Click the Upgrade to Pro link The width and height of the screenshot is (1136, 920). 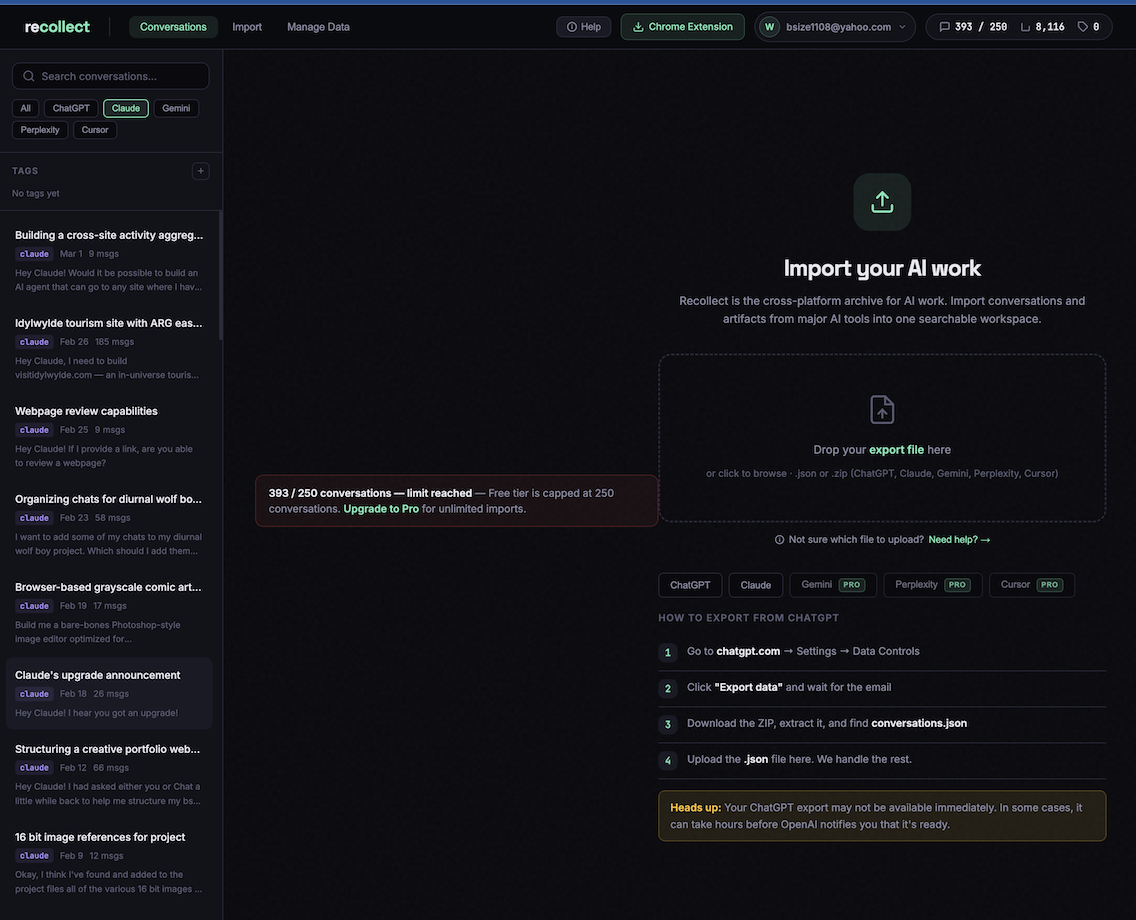381,509
